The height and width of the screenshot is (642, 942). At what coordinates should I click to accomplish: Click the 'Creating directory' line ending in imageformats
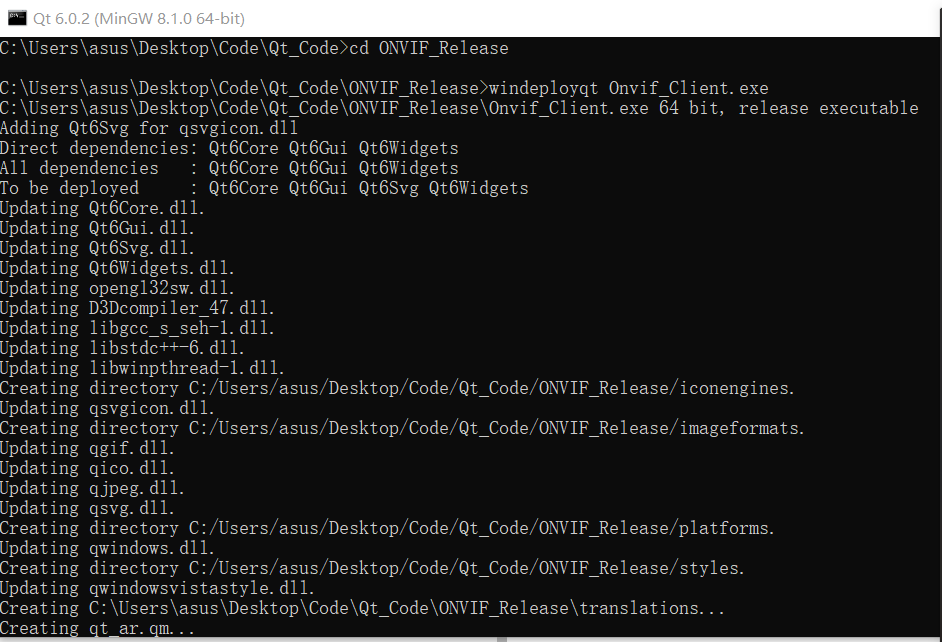(x=402, y=428)
